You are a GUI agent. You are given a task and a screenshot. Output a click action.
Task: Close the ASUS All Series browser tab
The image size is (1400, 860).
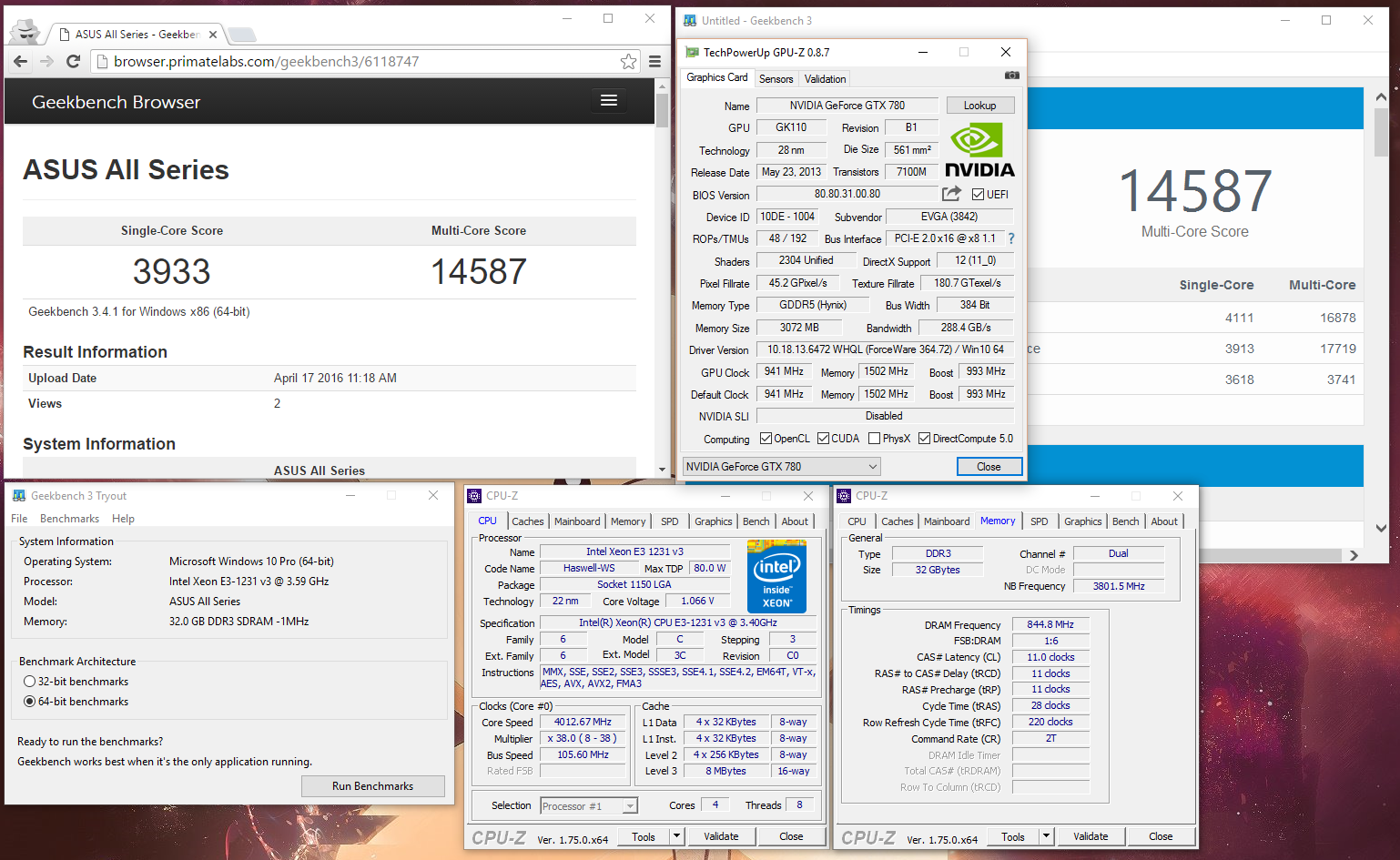pos(213,35)
